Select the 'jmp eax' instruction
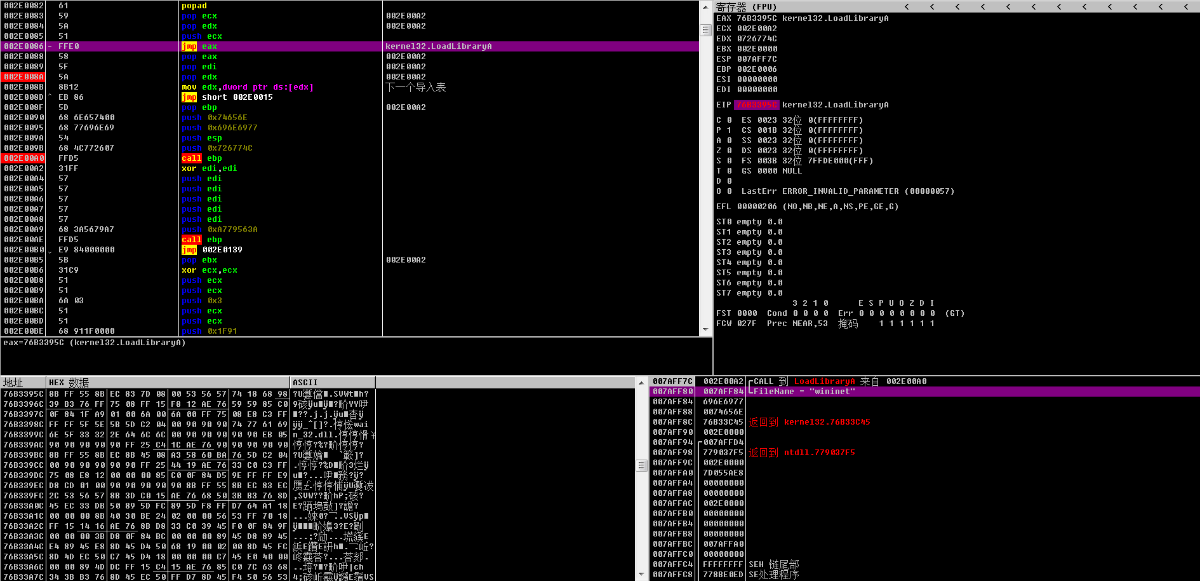Image resolution: width=1200 pixels, height=581 pixels. coord(198,46)
